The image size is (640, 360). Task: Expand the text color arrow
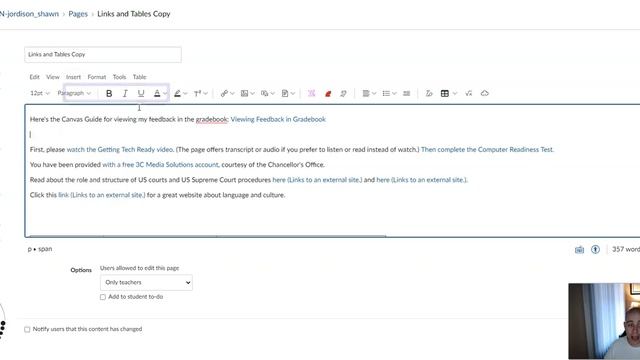pyautogui.click(x=165, y=93)
